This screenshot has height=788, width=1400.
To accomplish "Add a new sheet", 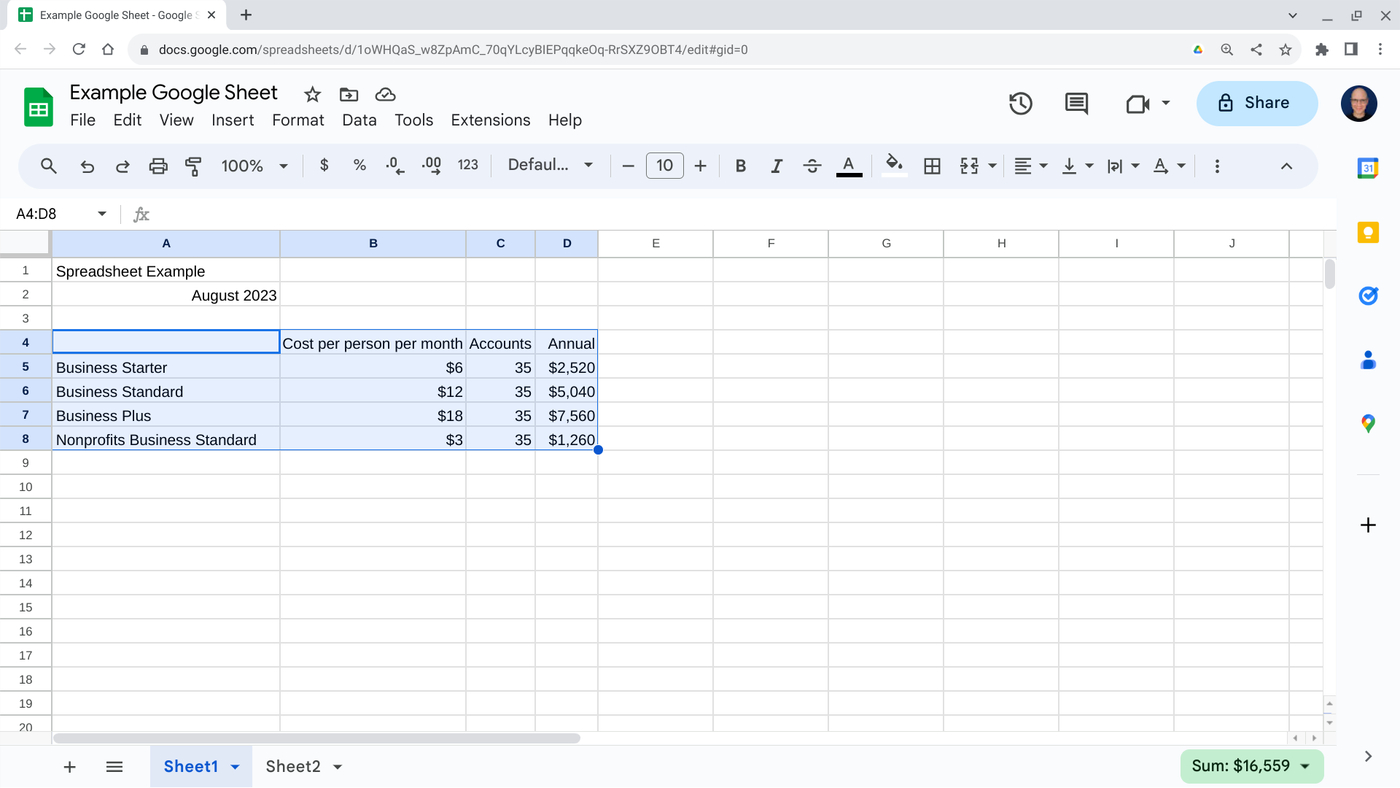I will 69,766.
